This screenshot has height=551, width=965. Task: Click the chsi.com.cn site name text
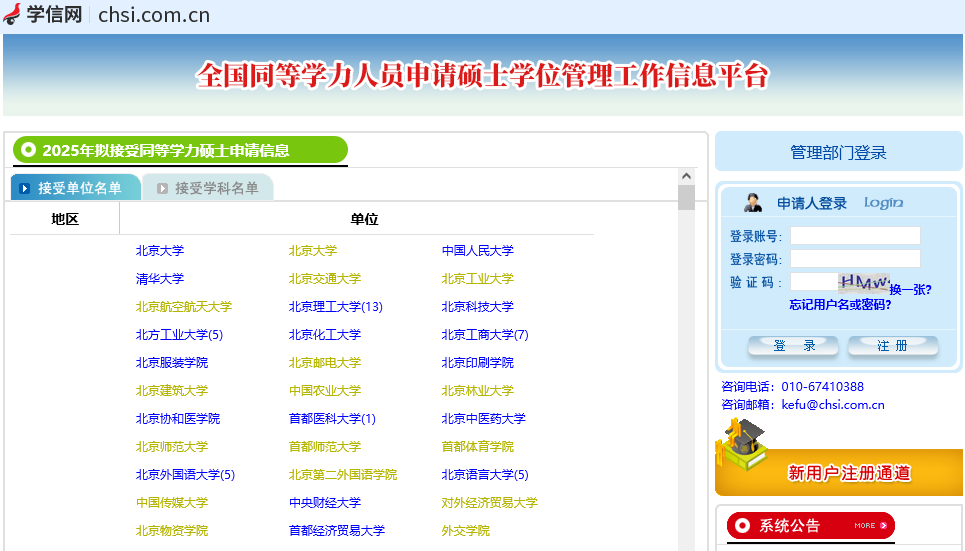pos(154,15)
